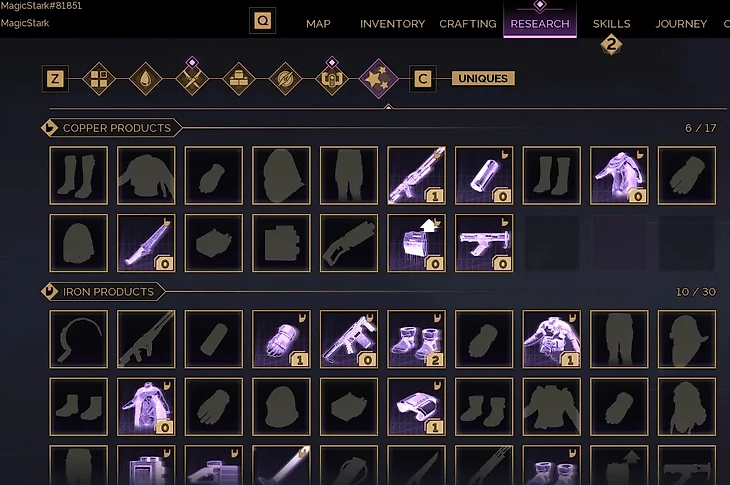
Task: Collapse the Copper Products section
Action: pyautogui.click(x=49, y=128)
